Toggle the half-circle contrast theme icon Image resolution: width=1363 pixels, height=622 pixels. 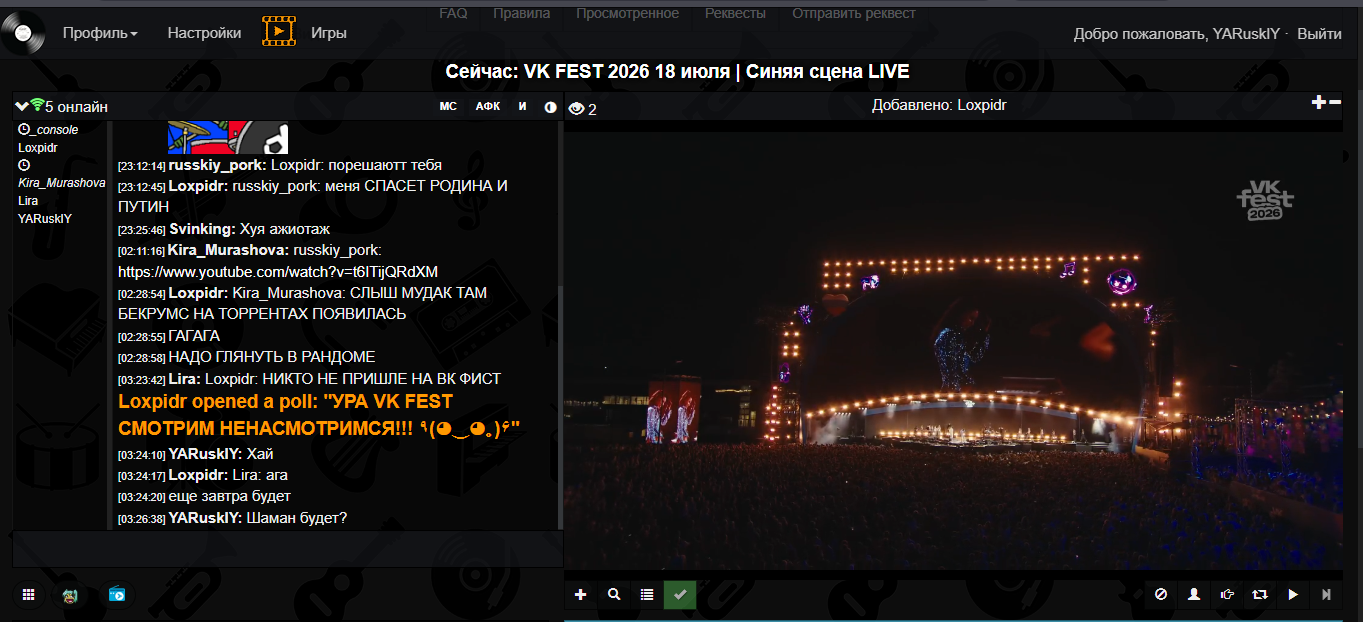(550, 107)
